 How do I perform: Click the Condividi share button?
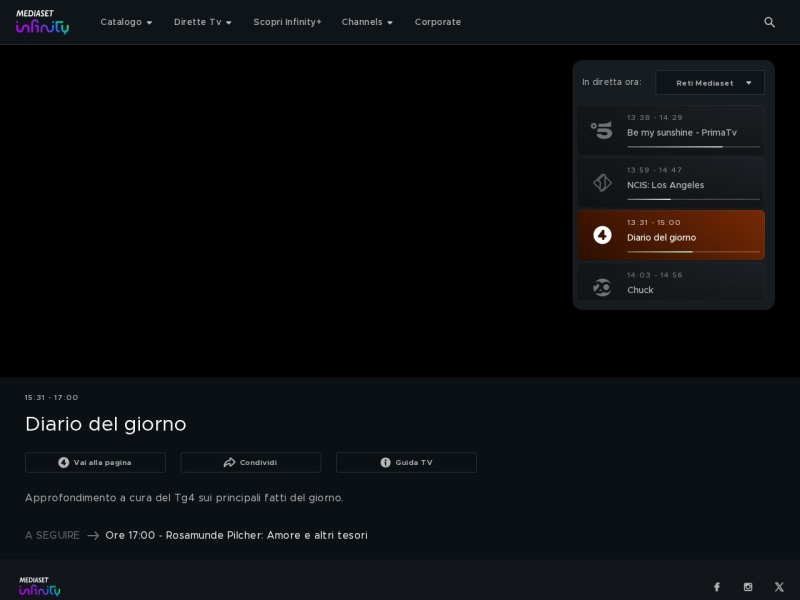pyautogui.click(x=251, y=462)
